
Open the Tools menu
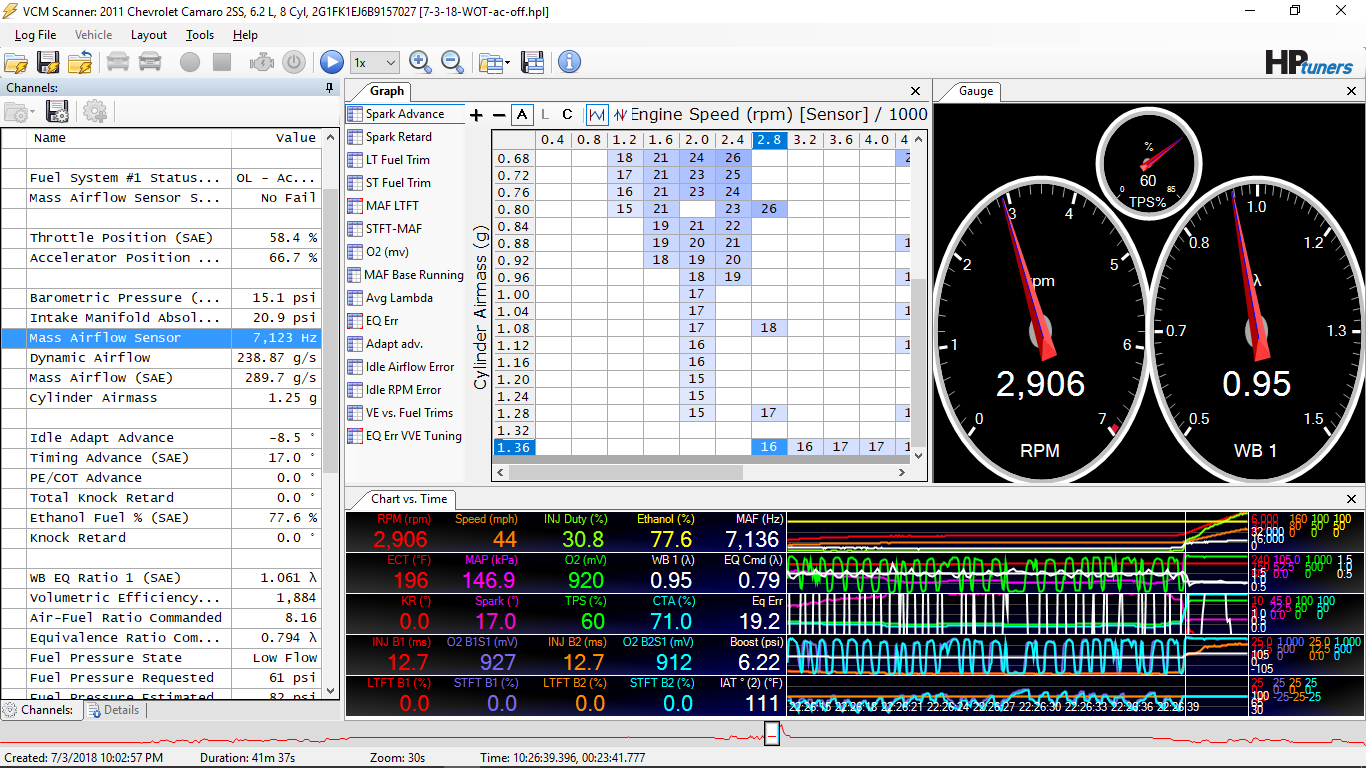coord(199,35)
